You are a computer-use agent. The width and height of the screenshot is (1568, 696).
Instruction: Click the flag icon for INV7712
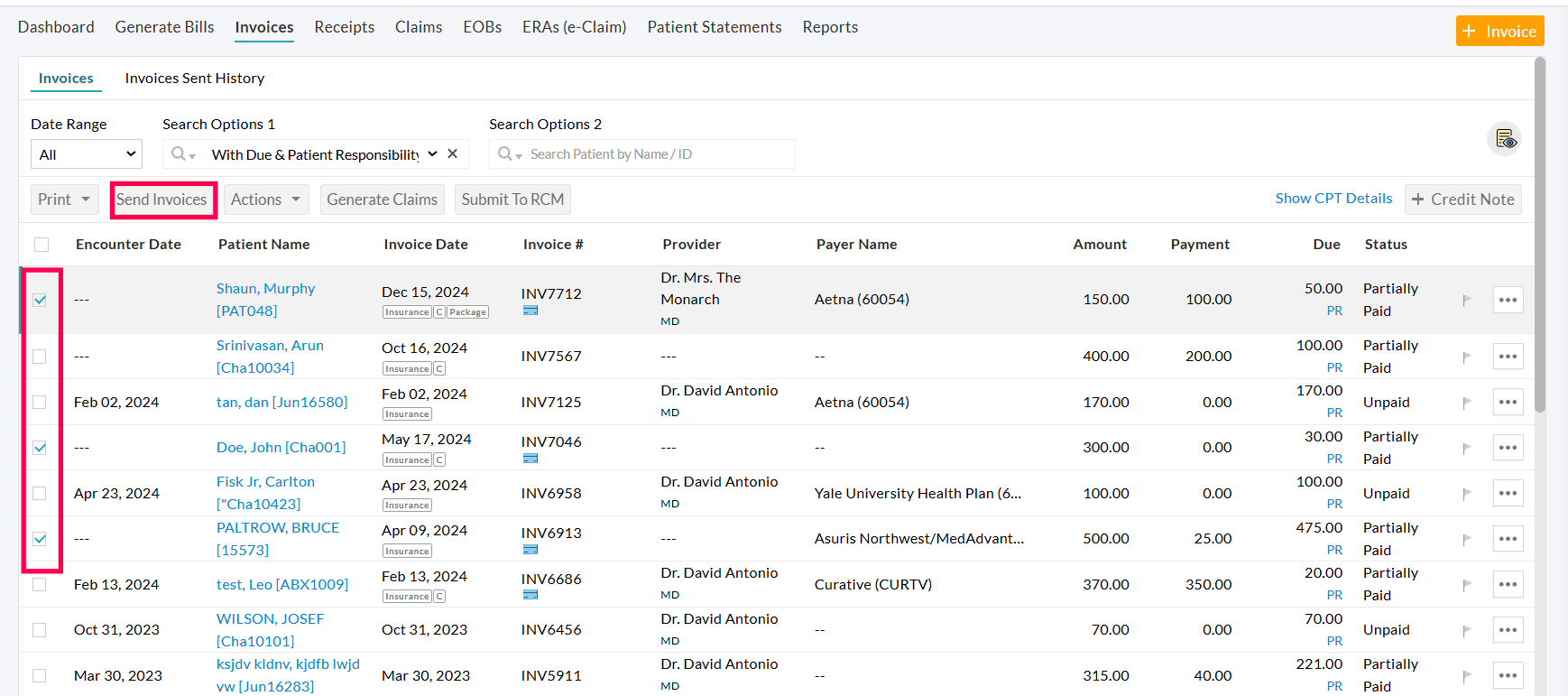pyautogui.click(x=1467, y=300)
